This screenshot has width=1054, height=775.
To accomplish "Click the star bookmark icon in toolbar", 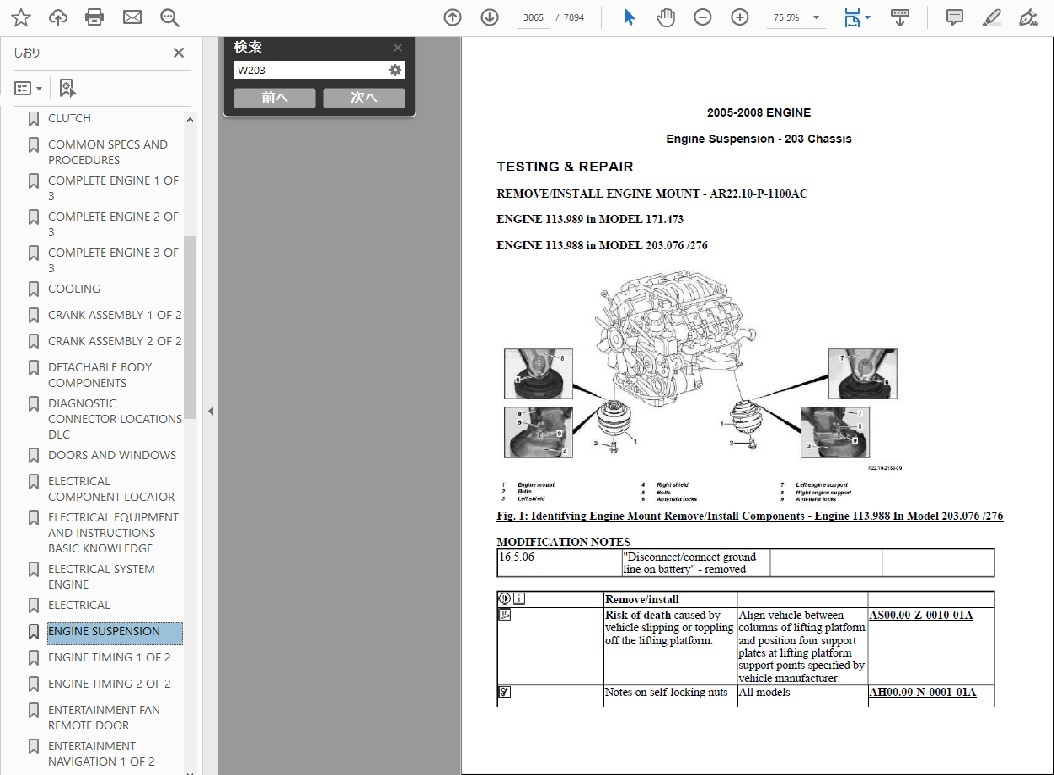I will coord(21,17).
